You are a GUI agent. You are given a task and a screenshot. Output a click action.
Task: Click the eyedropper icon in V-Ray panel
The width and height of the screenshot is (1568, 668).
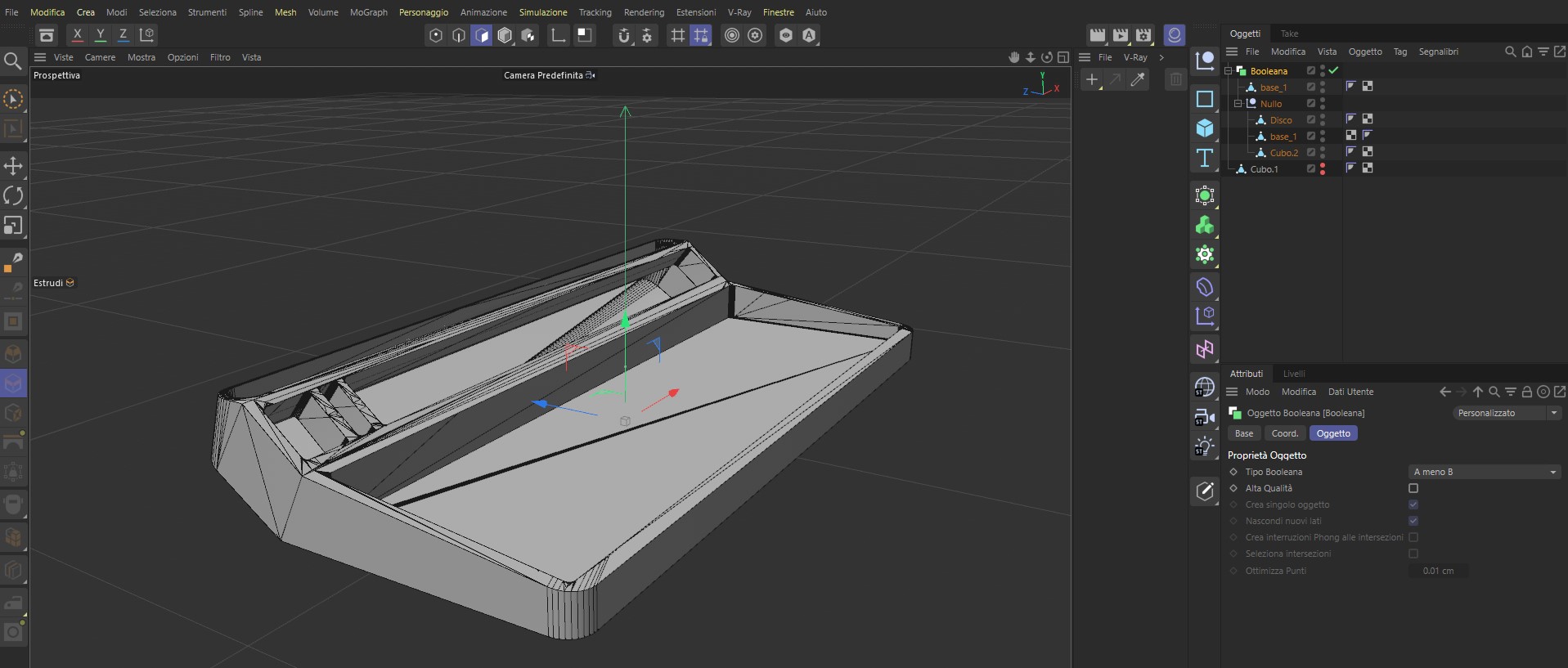[x=1138, y=79]
